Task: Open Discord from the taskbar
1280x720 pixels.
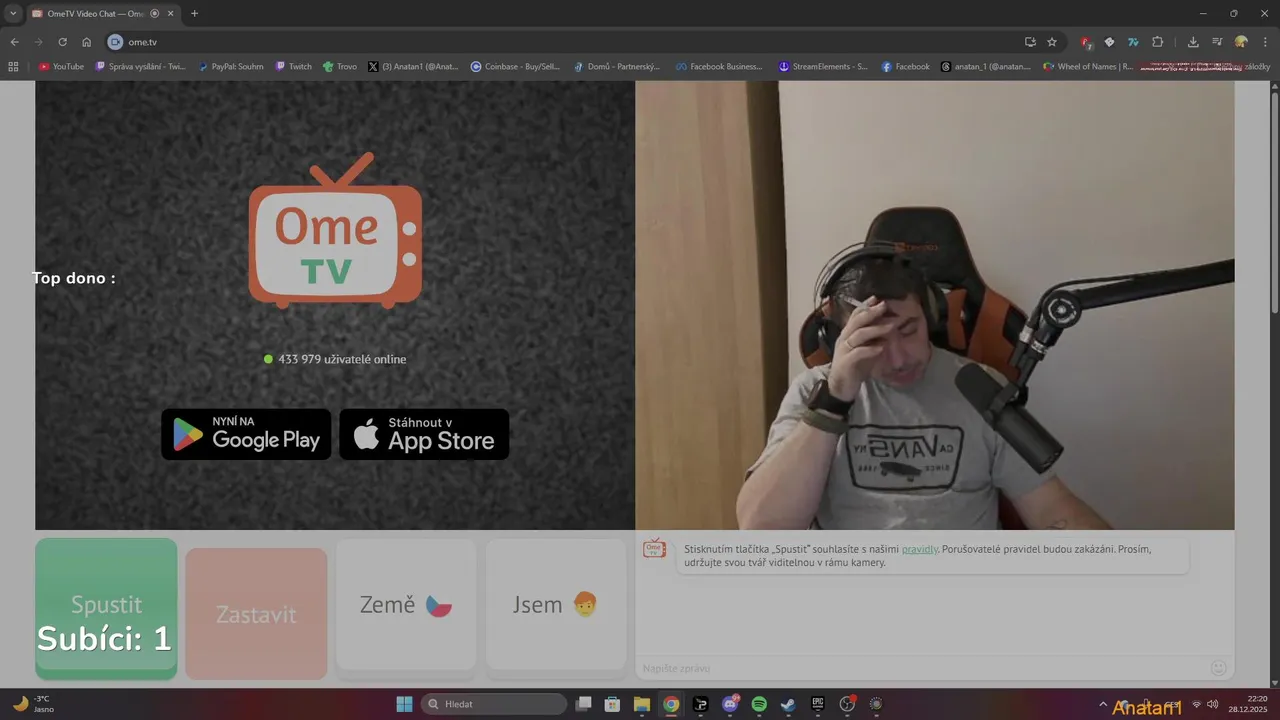Action: click(730, 704)
